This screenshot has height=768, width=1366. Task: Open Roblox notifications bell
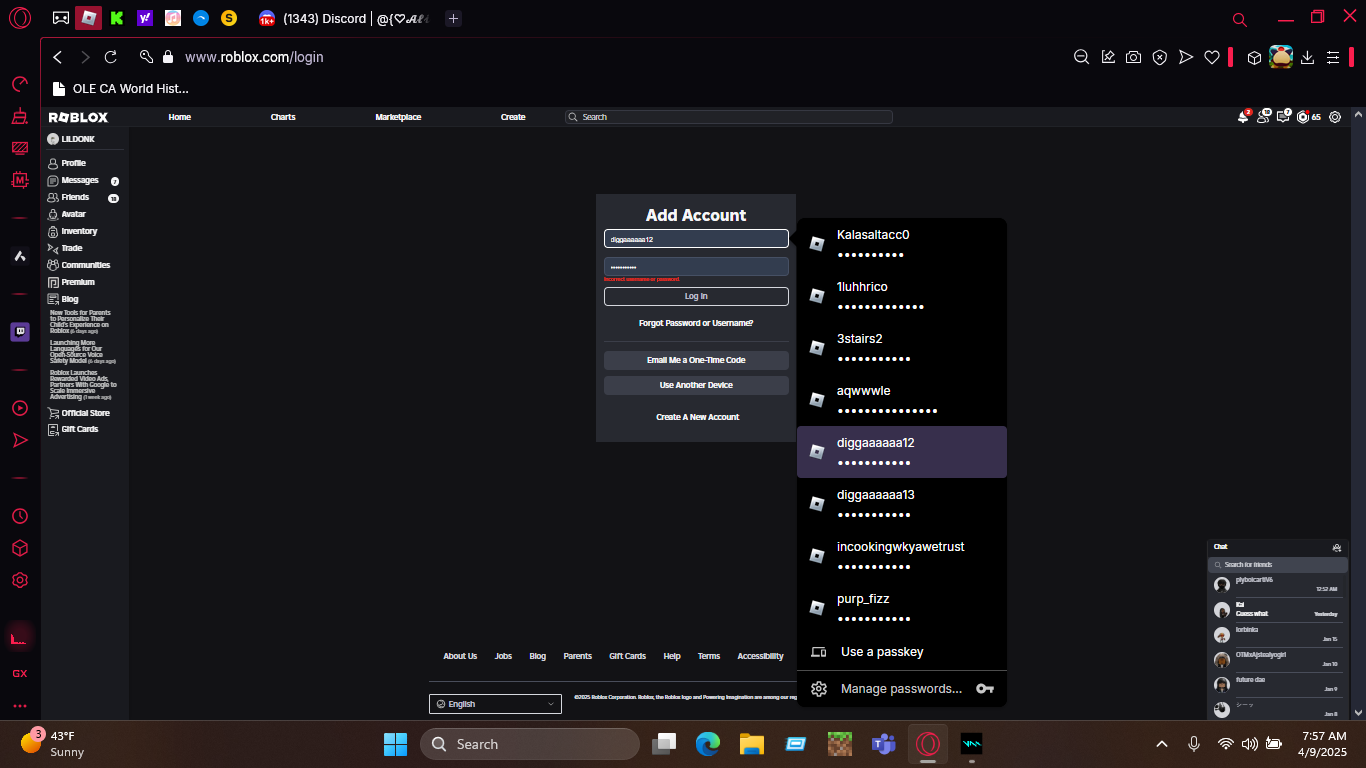pos(1244,117)
